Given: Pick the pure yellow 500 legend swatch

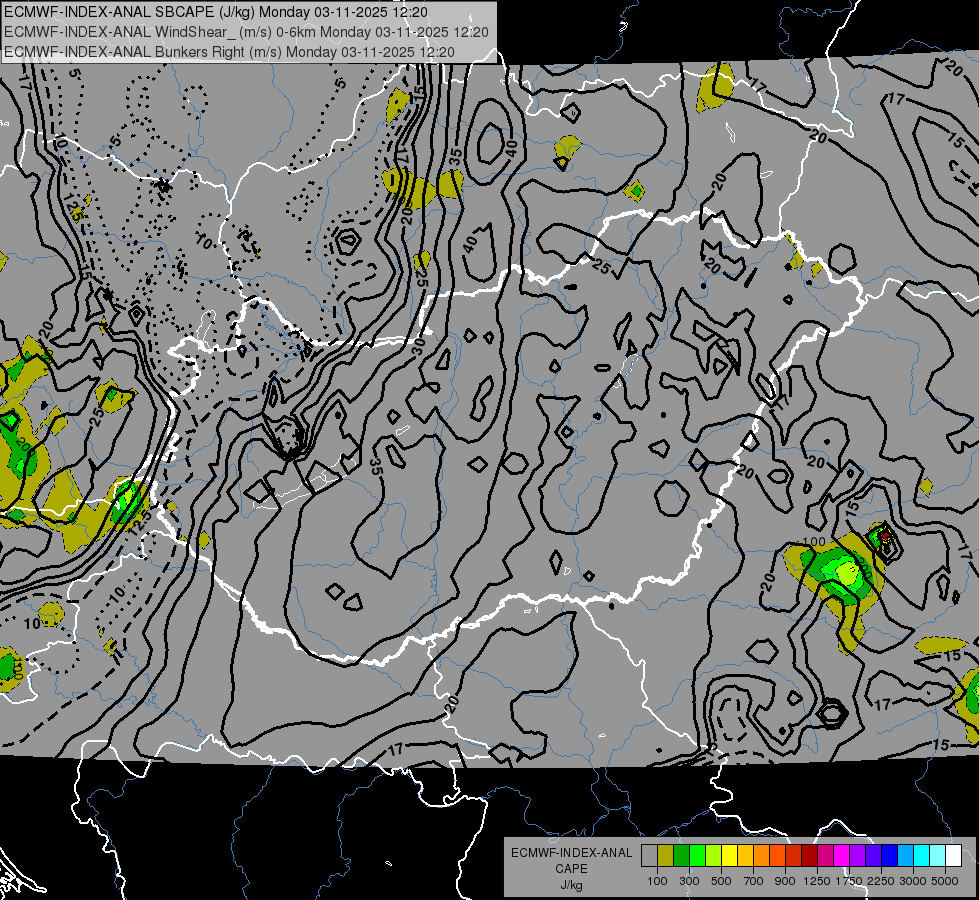Looking at the screenshot, I should tap(729, 855).
